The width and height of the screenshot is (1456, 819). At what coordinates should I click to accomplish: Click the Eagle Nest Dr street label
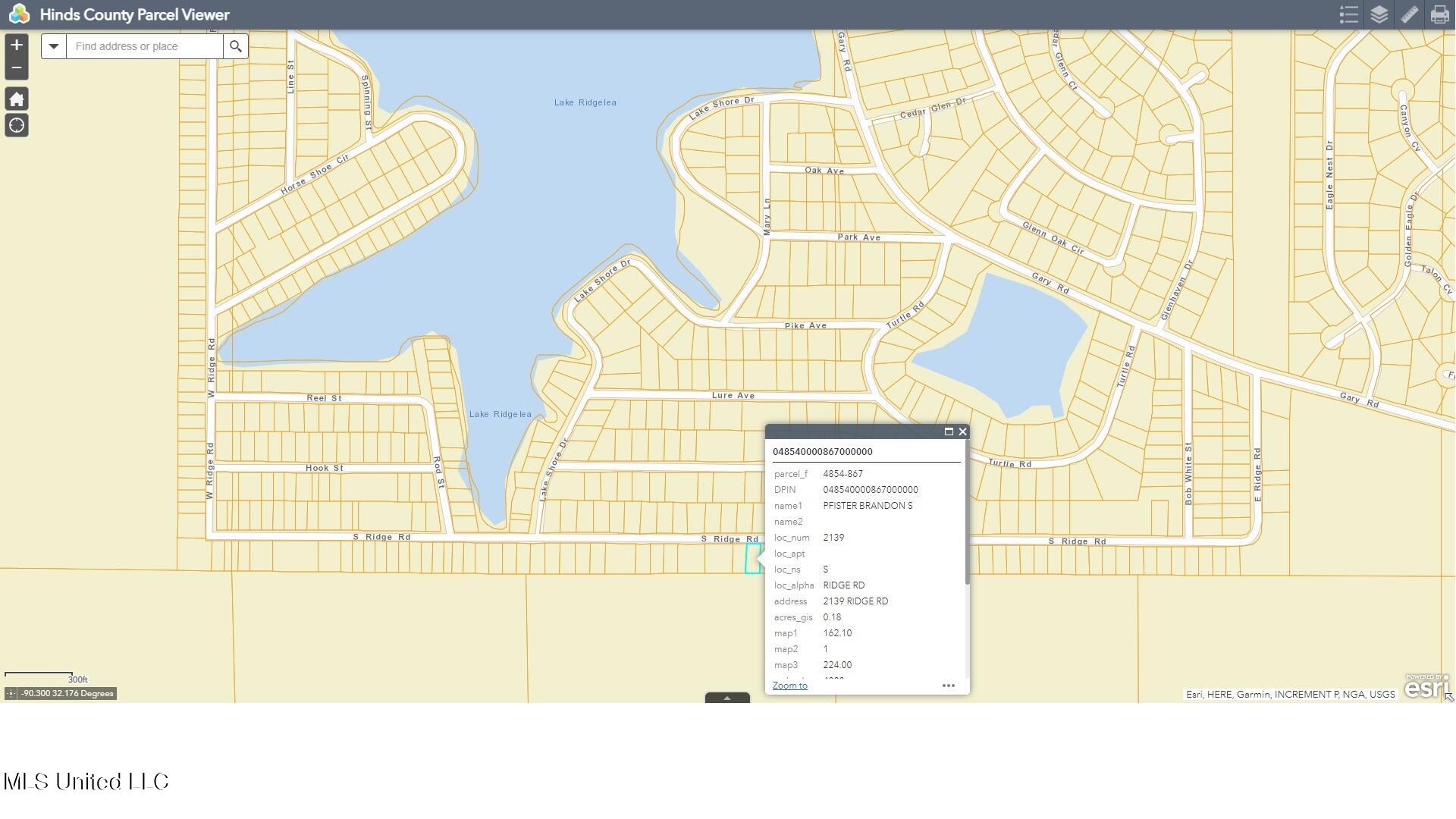[1329, 175]
